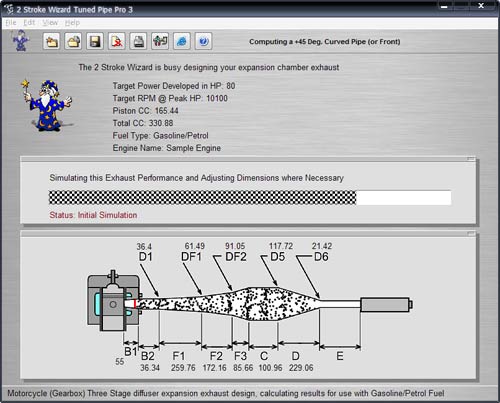Viewport: 500px width, 403px height.
Task: Minimize the Tuned Pipe Pro window
Action: (x=445, y=6)
